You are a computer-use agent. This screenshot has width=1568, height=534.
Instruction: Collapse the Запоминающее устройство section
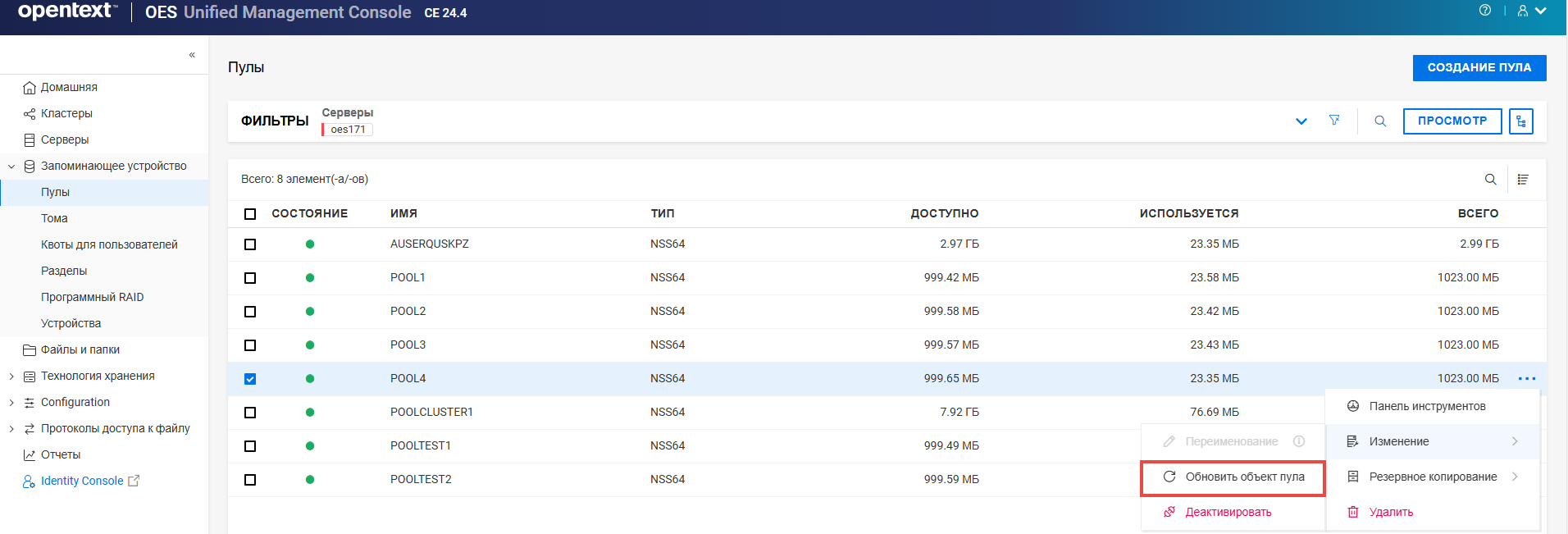click(11, 167)
